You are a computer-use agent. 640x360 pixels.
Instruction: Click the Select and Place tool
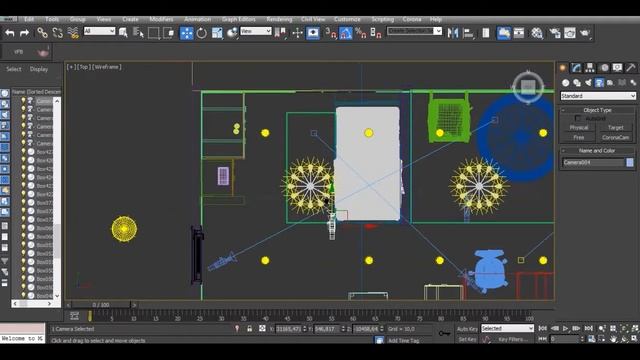tap(232, 33)
